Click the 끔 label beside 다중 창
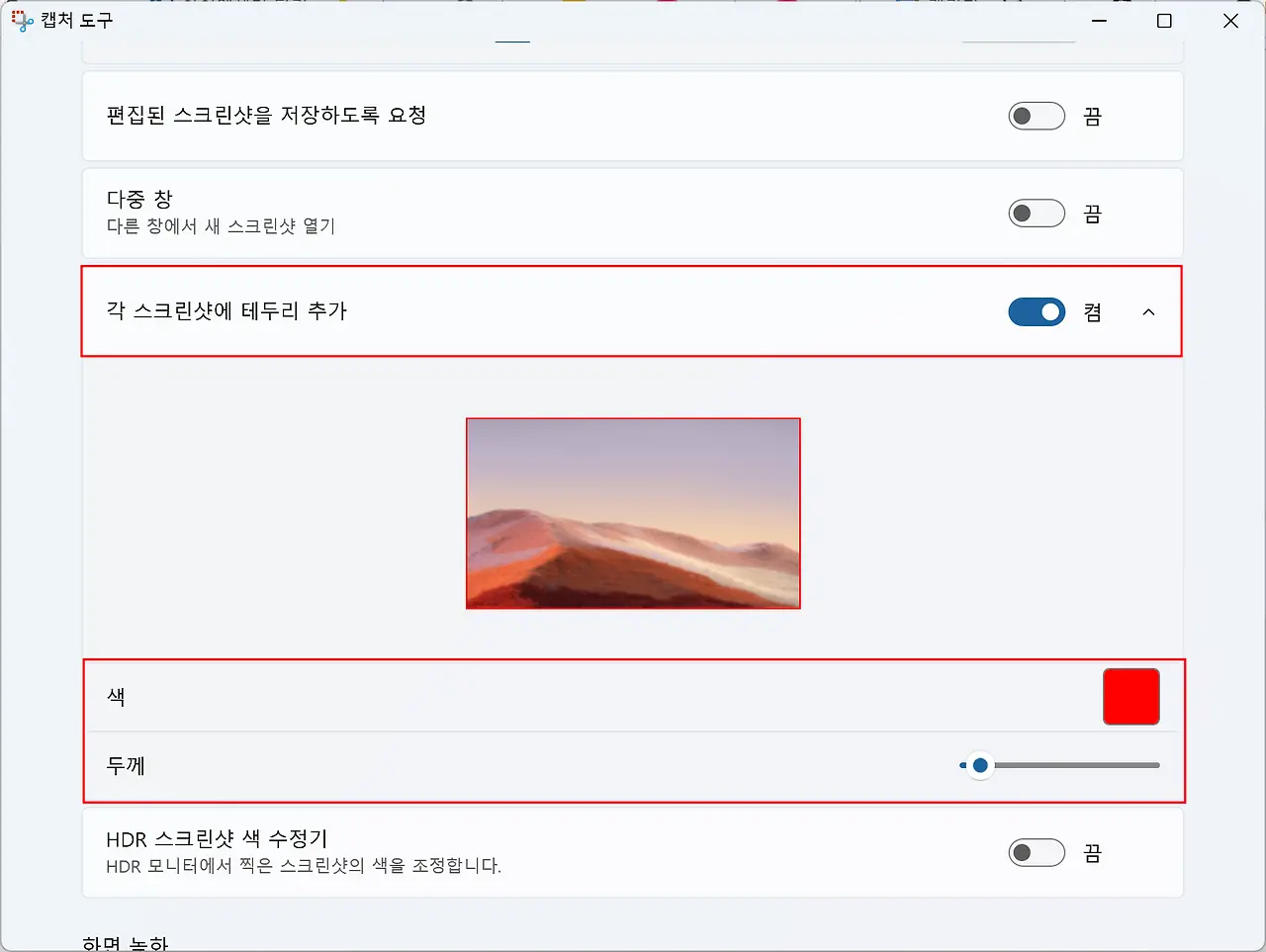This screenshot has width=1266, height=952. [x=1091, y=213]
